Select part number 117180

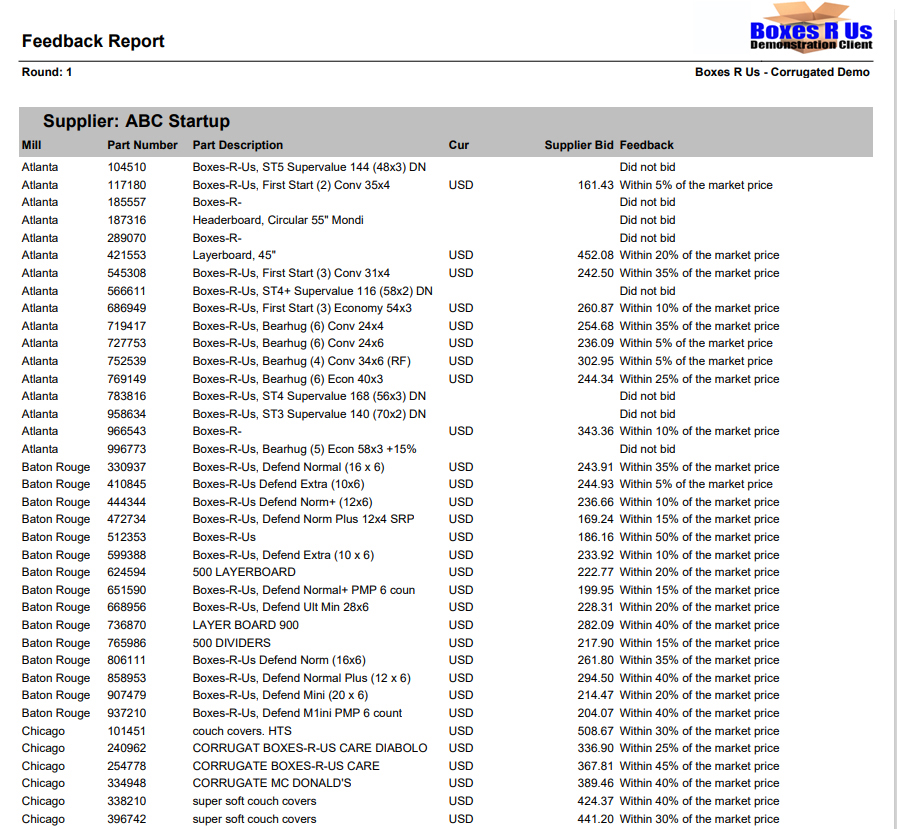[127, 185]
